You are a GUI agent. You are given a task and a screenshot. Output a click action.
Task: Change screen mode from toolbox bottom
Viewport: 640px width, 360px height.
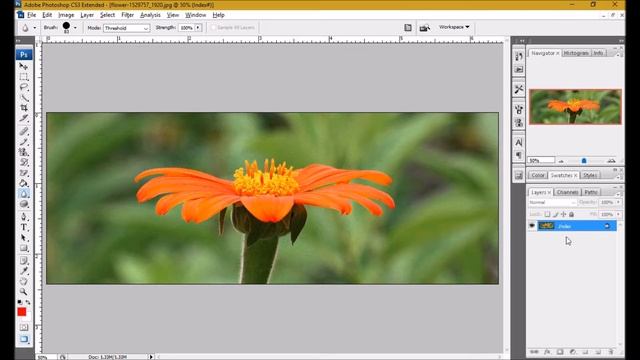click(x=24, y=339)
